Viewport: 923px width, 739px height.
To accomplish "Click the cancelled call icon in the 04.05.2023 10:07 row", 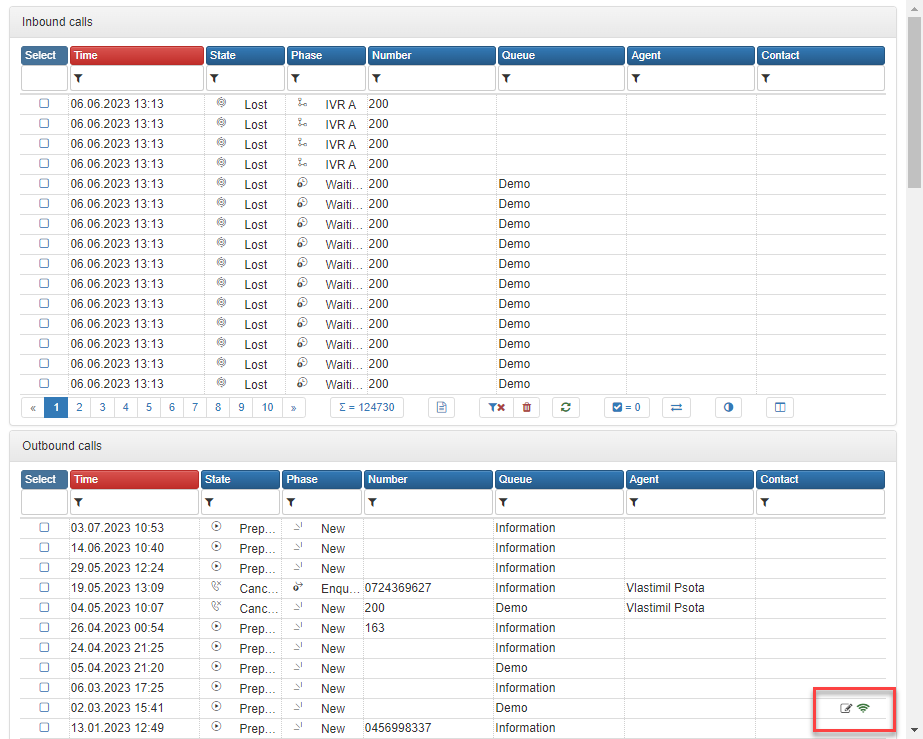I will 216,607.
